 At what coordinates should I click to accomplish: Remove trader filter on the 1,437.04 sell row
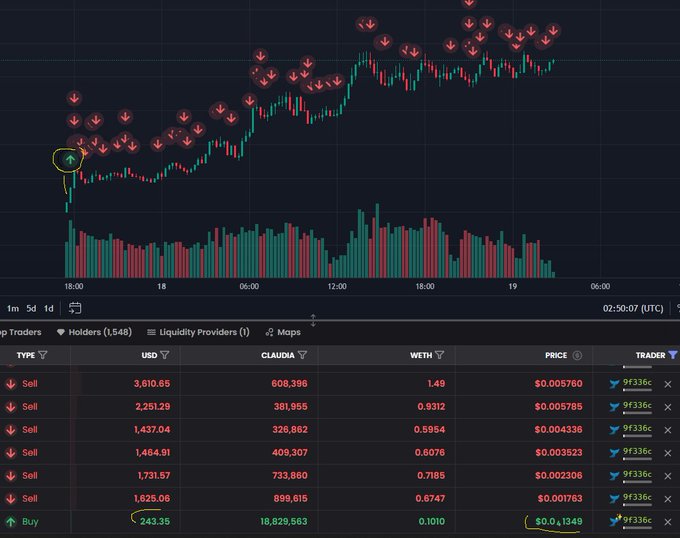coord(668,430)
